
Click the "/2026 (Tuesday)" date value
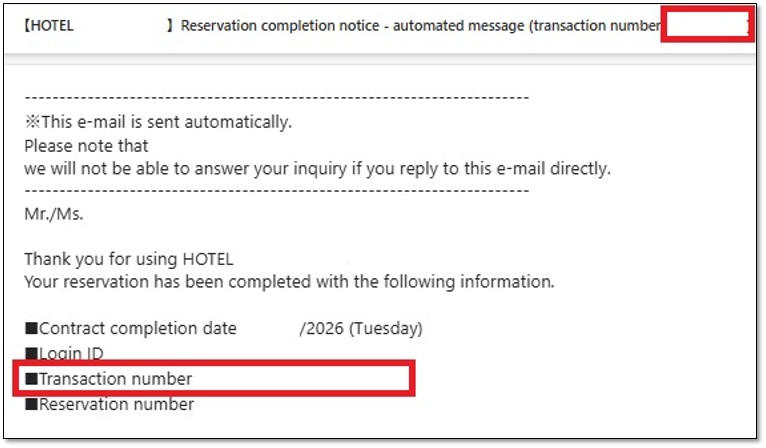point(361,328)
